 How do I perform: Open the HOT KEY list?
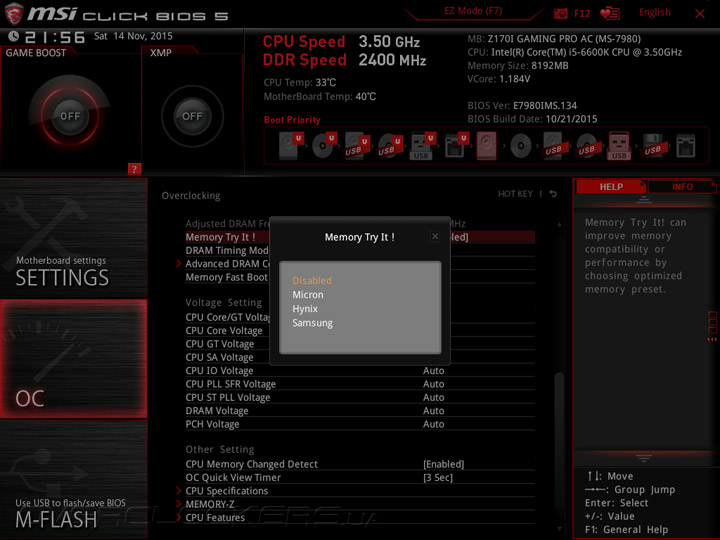tap(515, 194)
